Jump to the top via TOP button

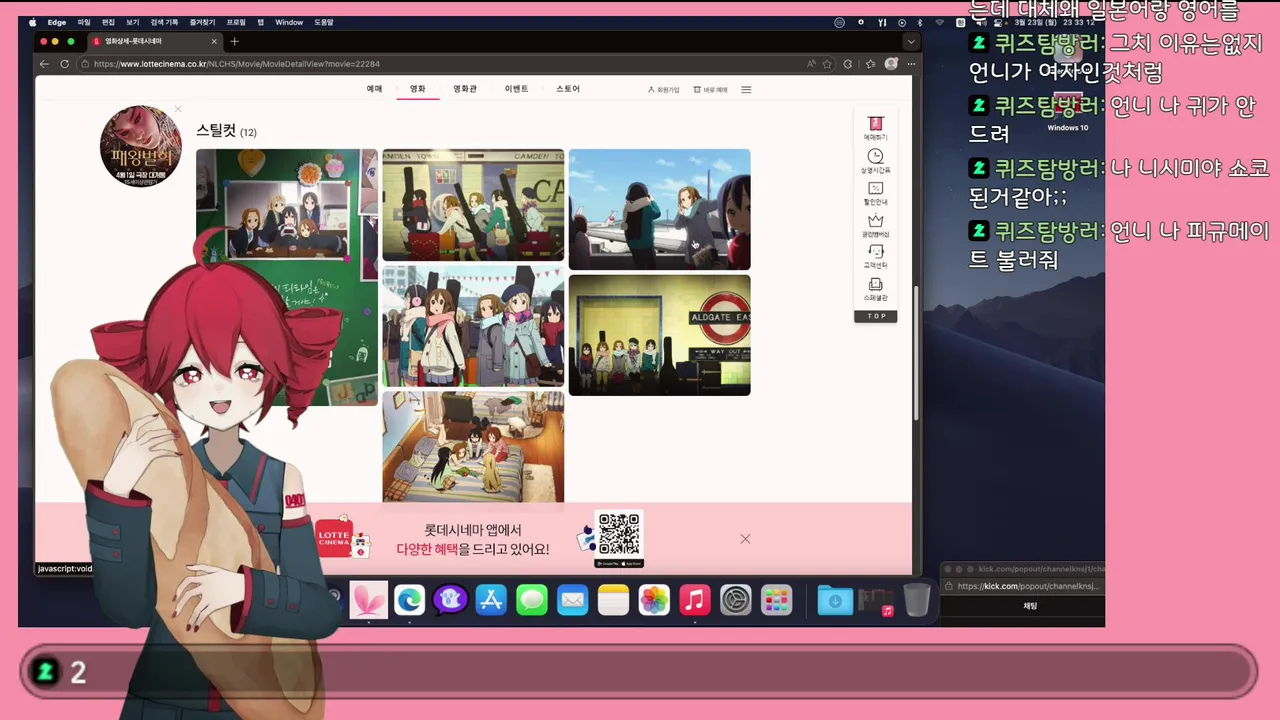pos(876,316)
